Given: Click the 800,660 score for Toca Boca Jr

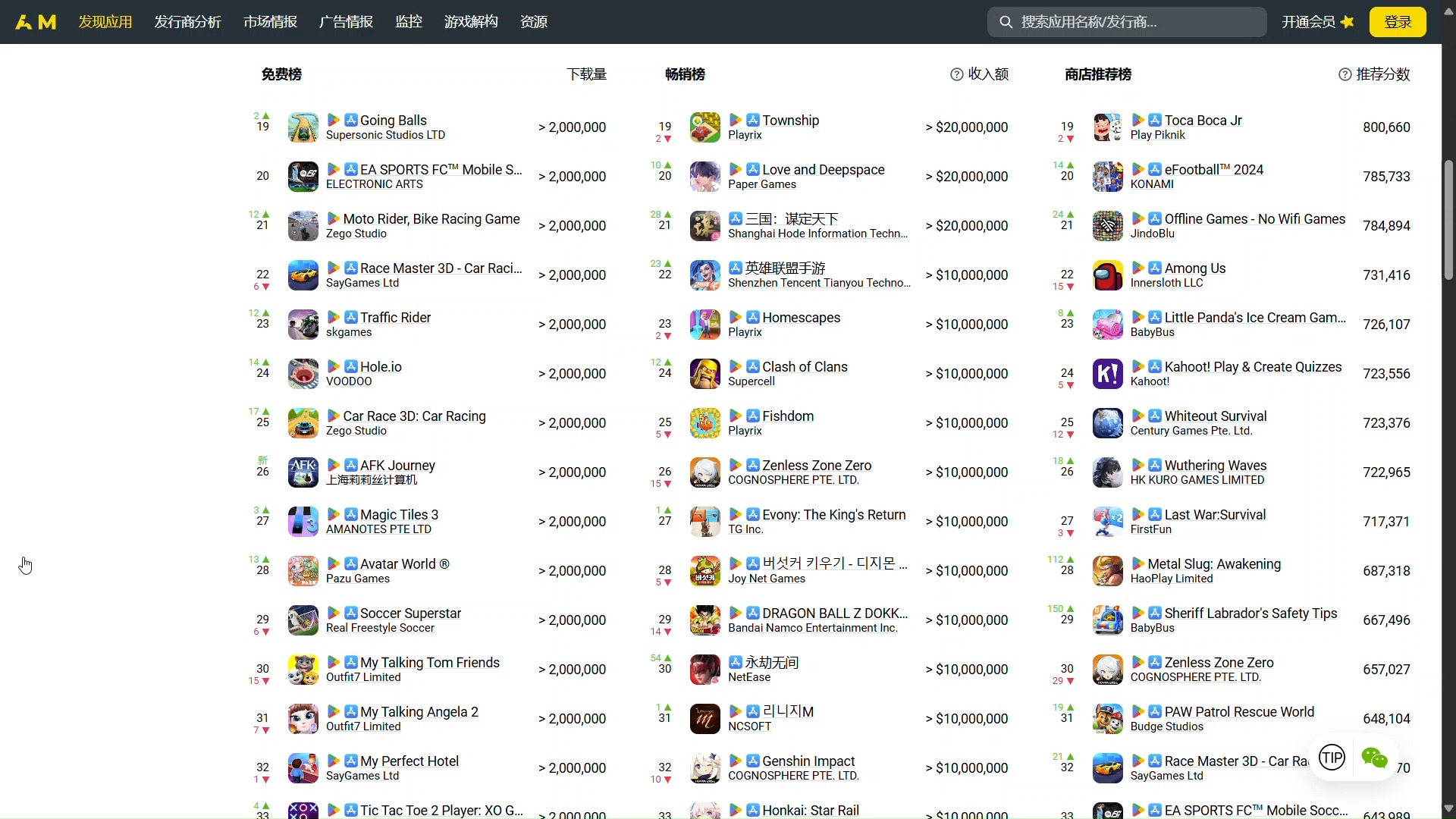Looking at the screenshot, I should coord(1386,127).
